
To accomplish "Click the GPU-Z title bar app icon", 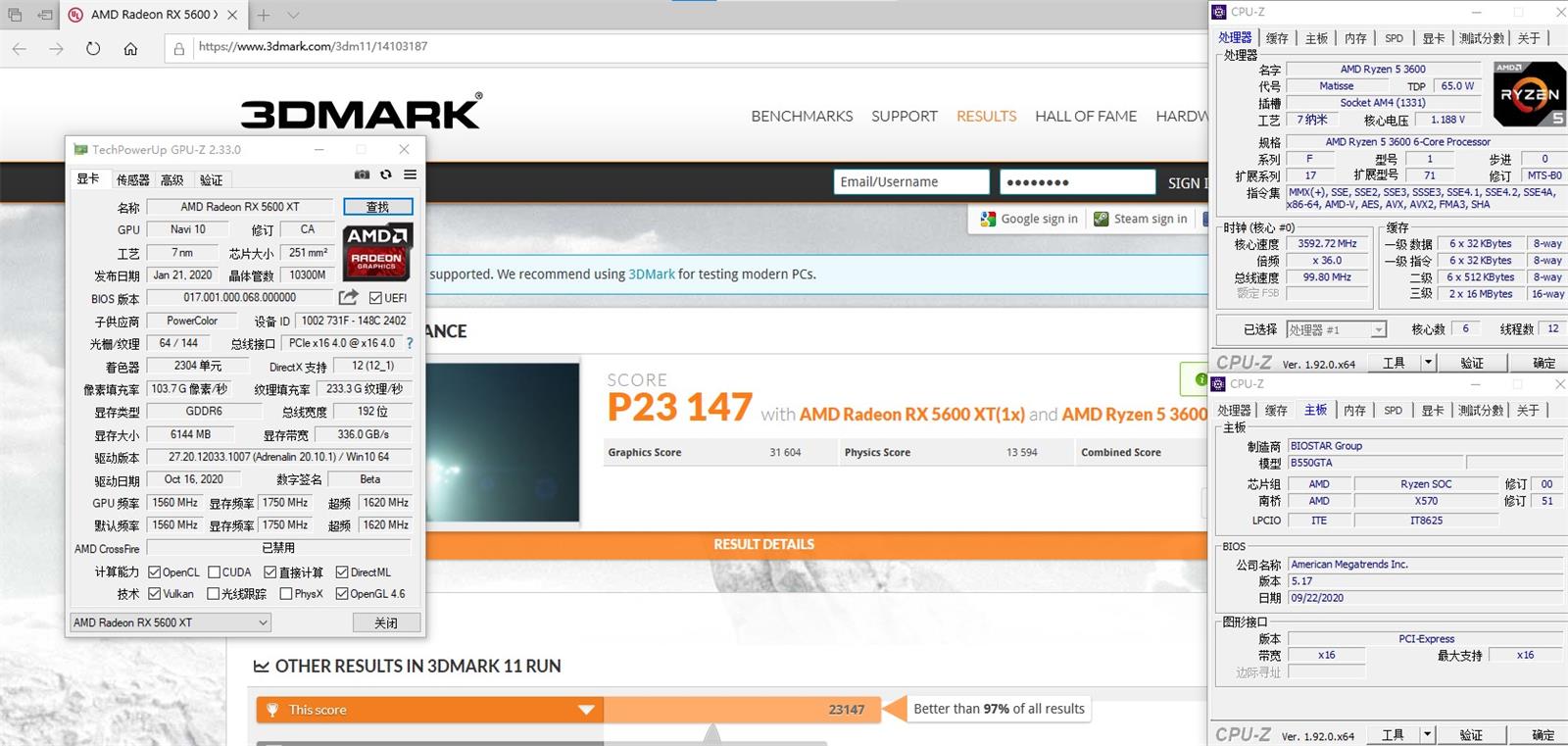I will (80, 149).
